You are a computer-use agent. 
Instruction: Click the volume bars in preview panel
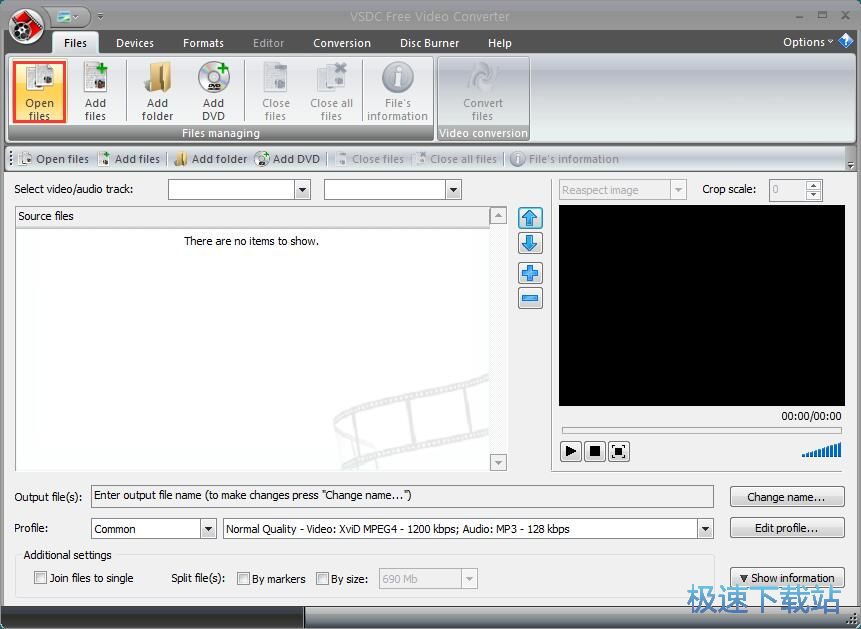(821, 451)
